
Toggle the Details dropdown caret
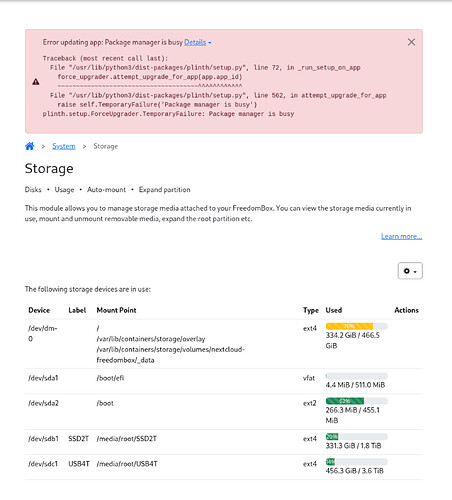click(x=210, y=43)
